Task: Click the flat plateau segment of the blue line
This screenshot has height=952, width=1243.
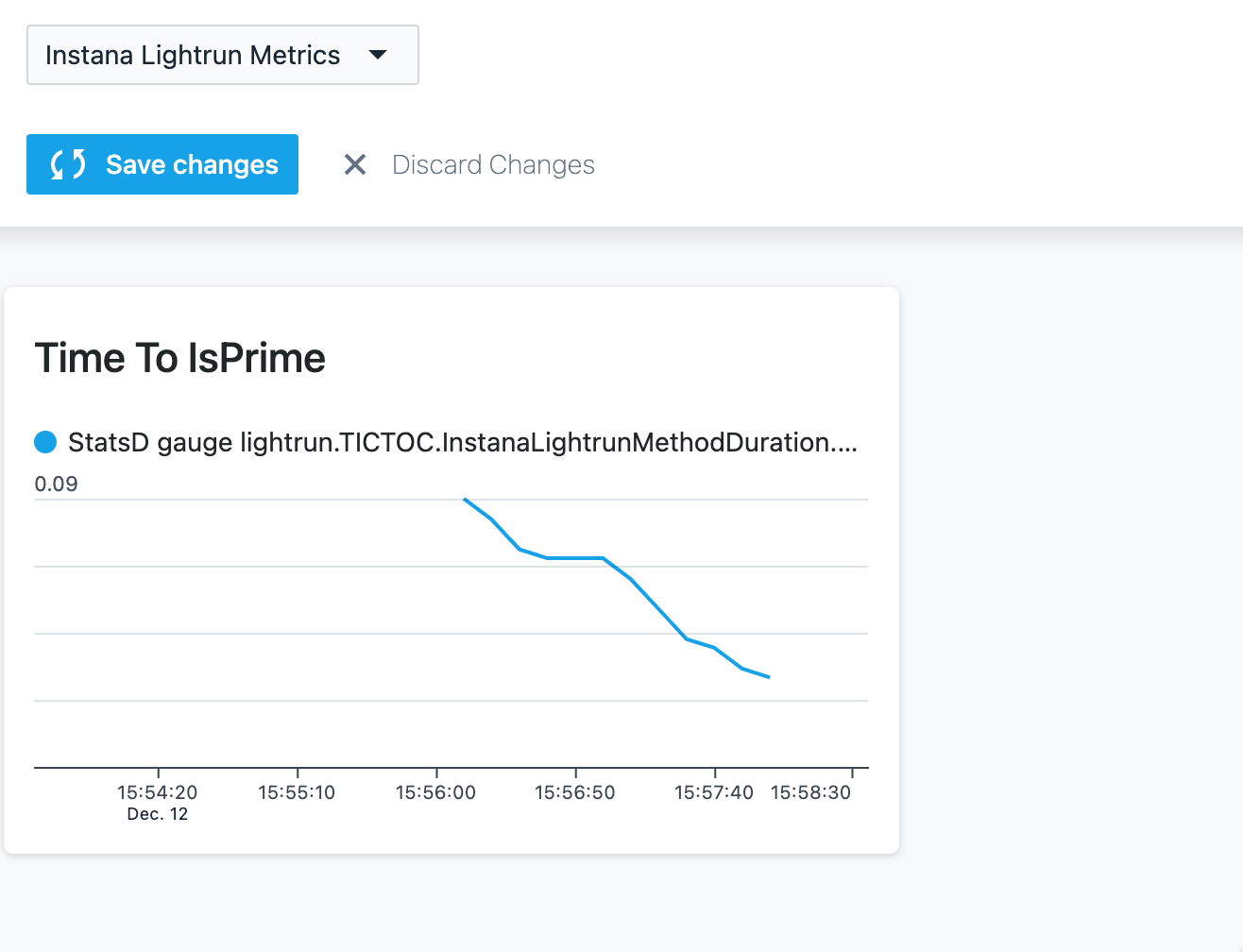Action: [x=575, y=558]
